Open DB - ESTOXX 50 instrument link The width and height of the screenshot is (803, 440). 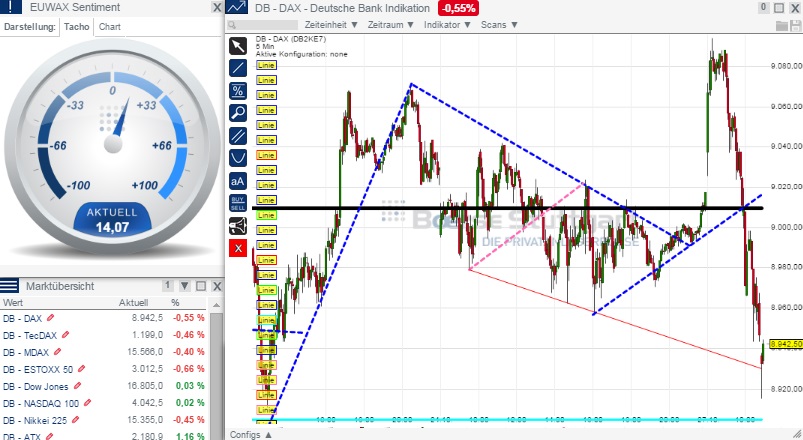pos(38,369)
